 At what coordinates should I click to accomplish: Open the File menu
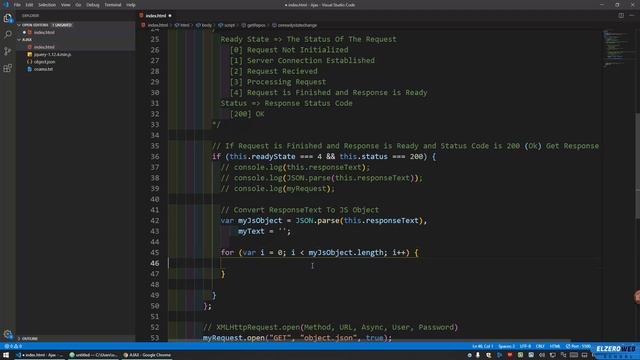(17, 5)
